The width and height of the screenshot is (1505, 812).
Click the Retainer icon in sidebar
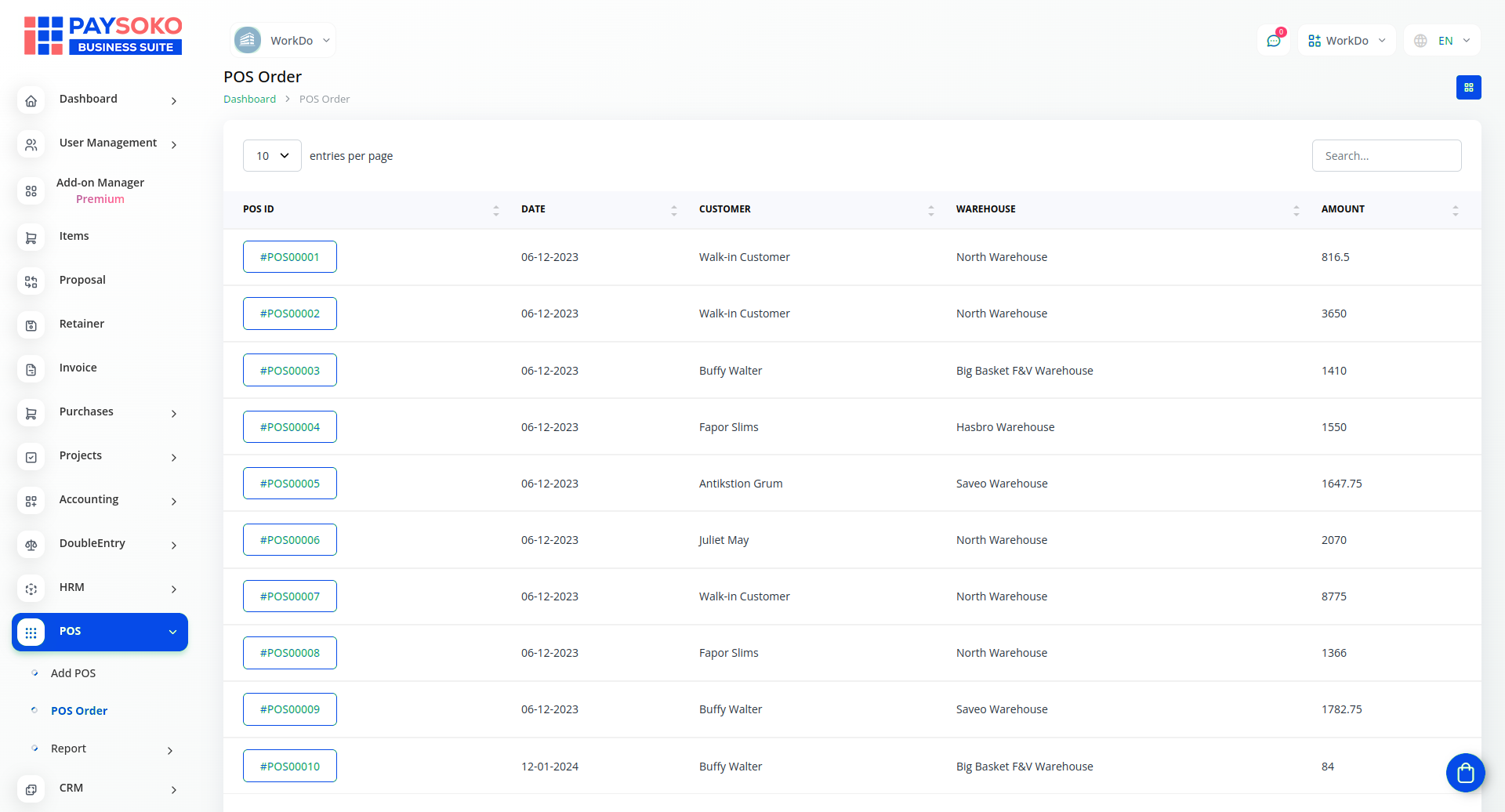(x=31, y=326)
